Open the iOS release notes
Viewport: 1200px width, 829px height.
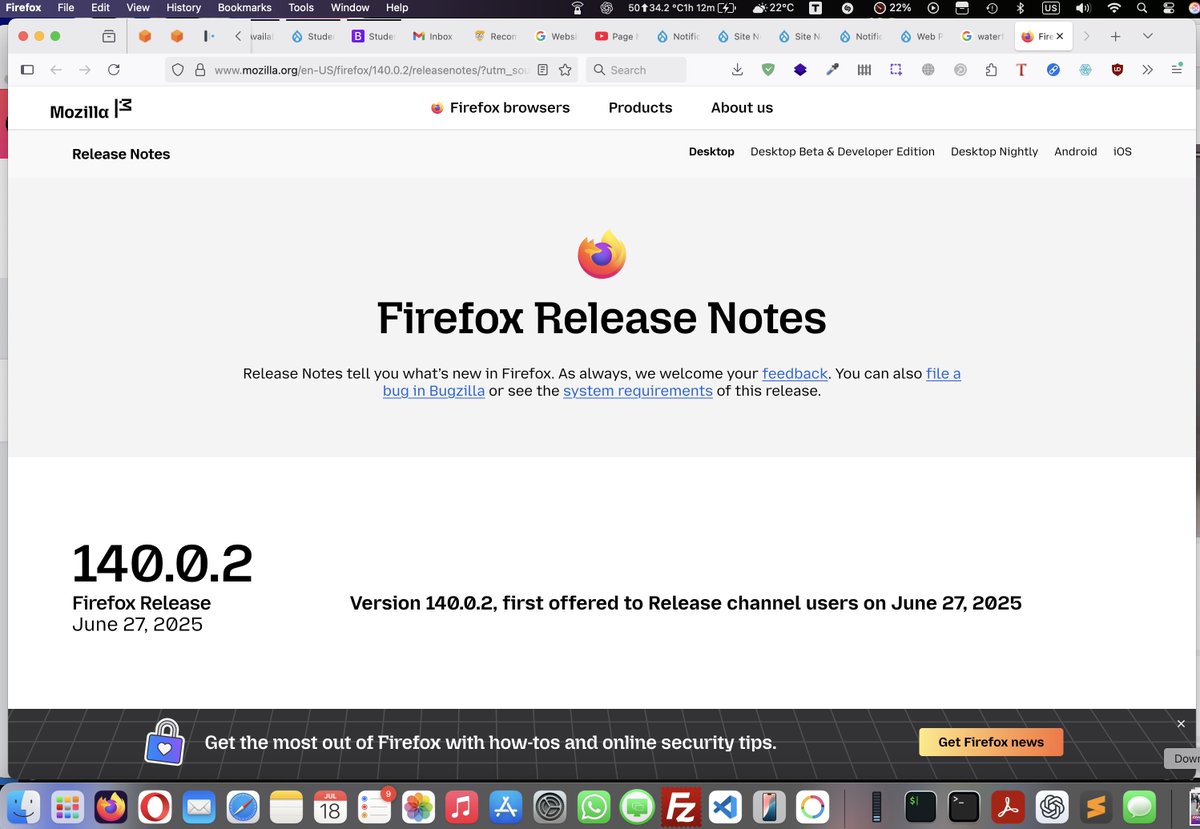[1122, 152]
